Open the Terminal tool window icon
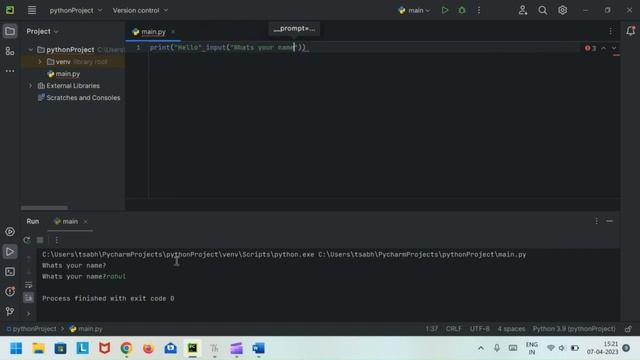Image resolution: width=640 pixels, height=360 pixels. tap(10, 272)
